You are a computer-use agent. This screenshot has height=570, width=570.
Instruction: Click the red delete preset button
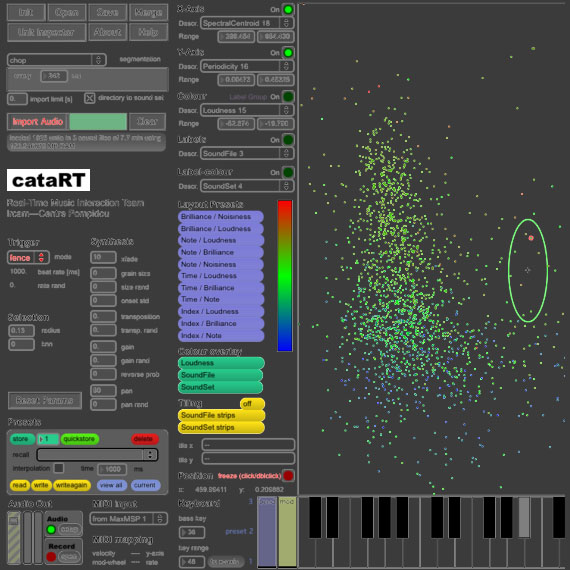[145, 439]
